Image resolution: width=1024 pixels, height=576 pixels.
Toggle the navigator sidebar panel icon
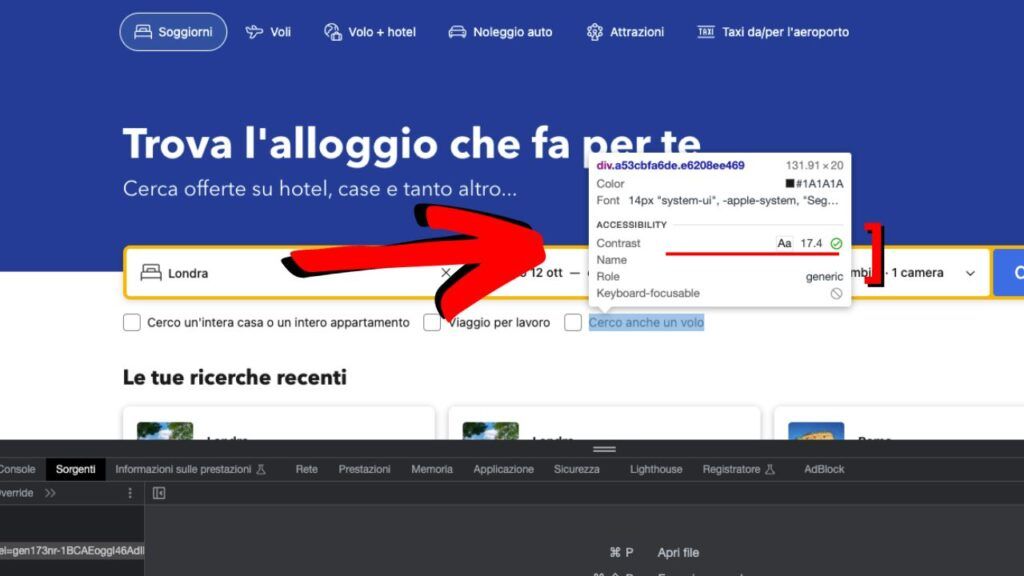pos(159,493)
